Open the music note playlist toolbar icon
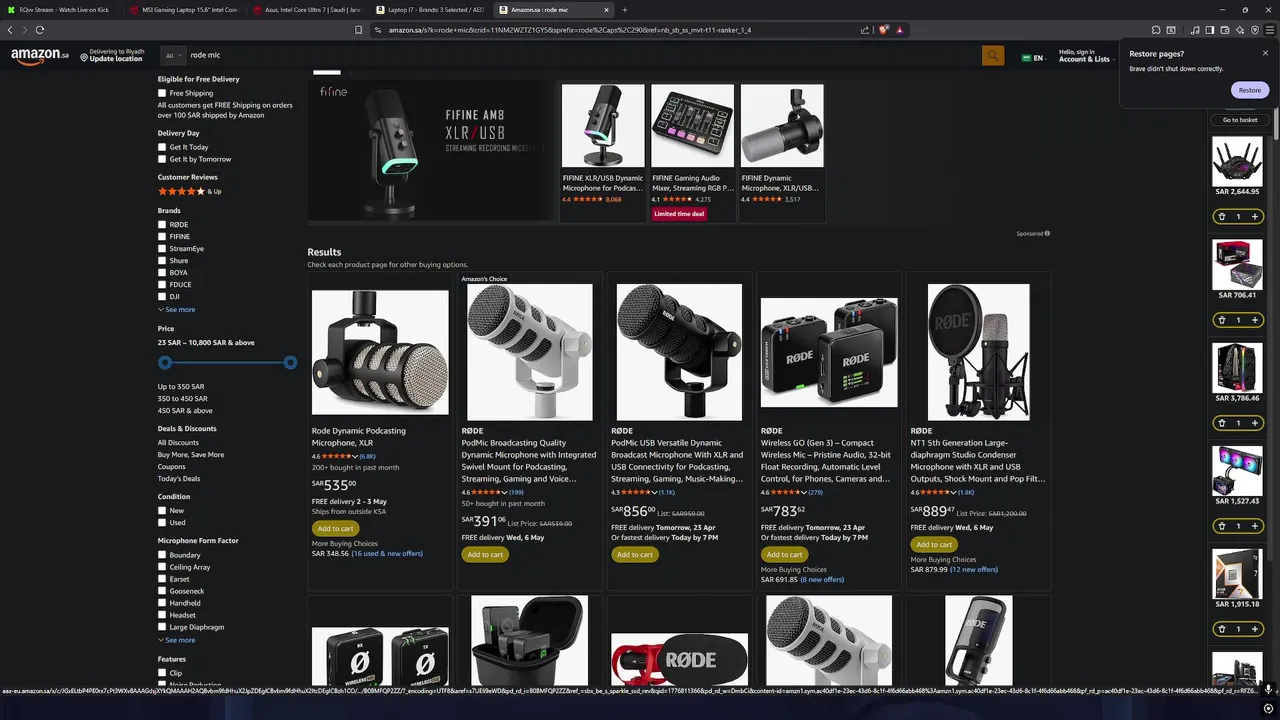The image size is (1280, 720). point(1195,30)
